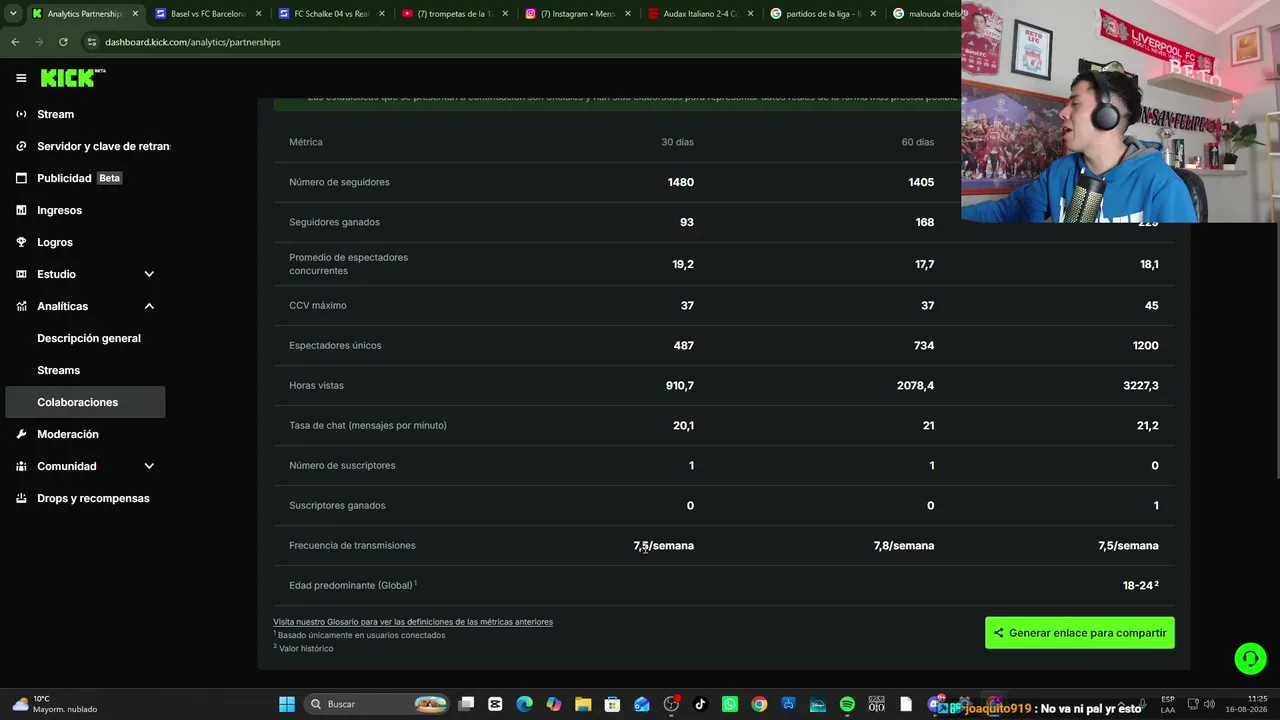Click the 18-24 Edad predominante value
The image size is (1280, 720).
pos(1140,585)
